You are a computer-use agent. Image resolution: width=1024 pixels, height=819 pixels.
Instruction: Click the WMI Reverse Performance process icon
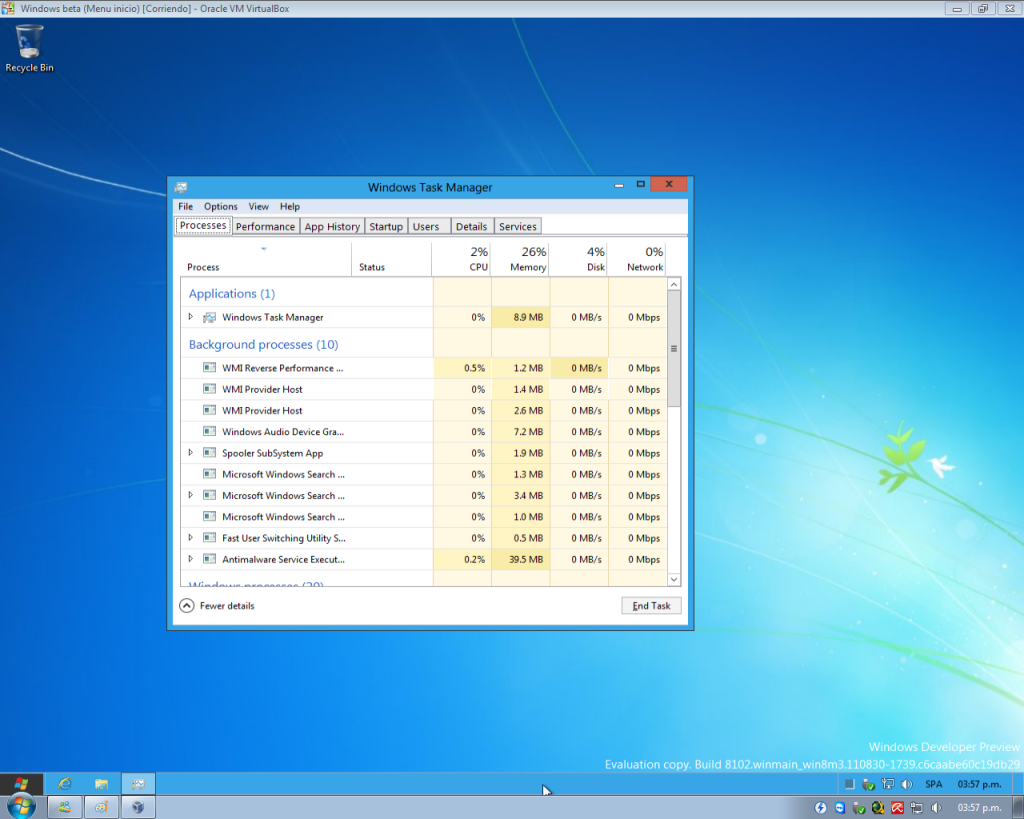(210, 368)
